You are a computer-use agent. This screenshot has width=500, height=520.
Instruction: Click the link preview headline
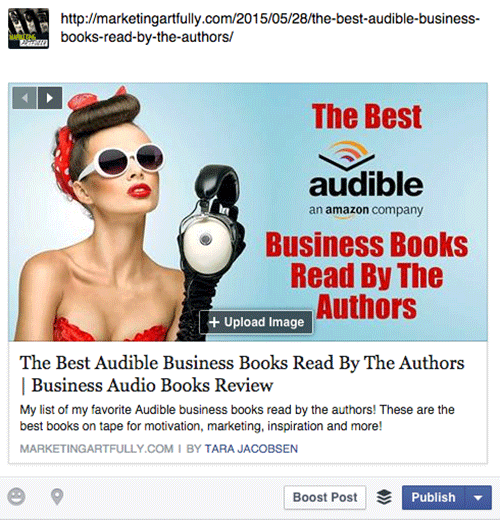tap(242, 374)
